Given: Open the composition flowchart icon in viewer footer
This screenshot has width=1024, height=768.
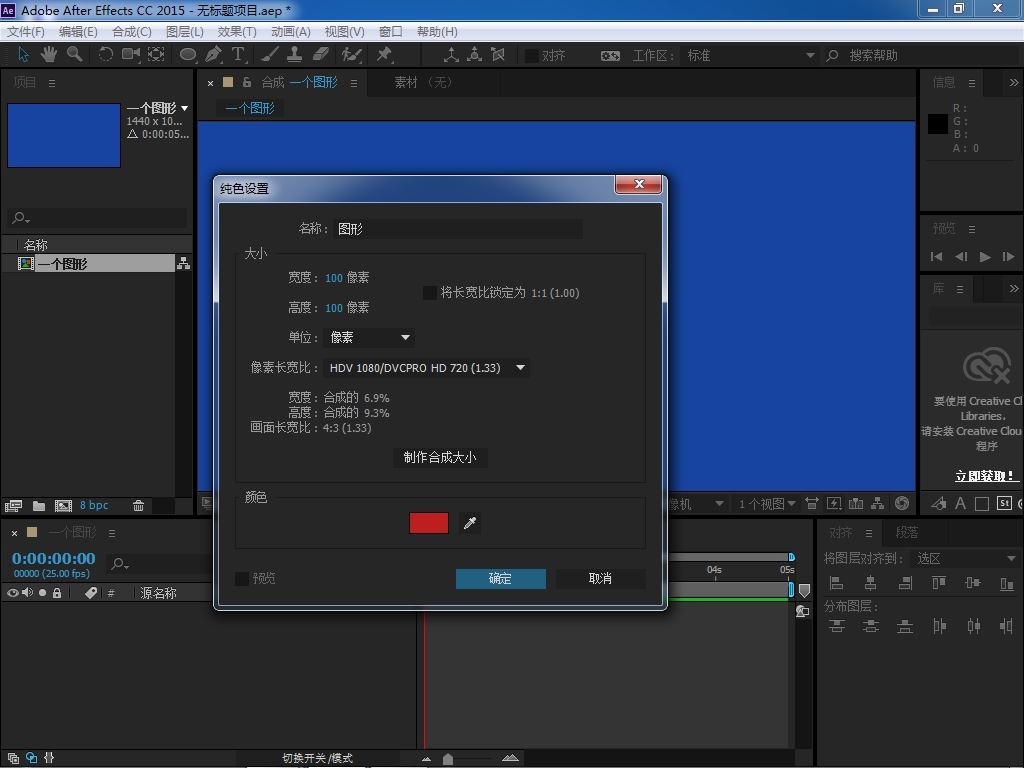Looking at the screenshot, I should point(878,504).
